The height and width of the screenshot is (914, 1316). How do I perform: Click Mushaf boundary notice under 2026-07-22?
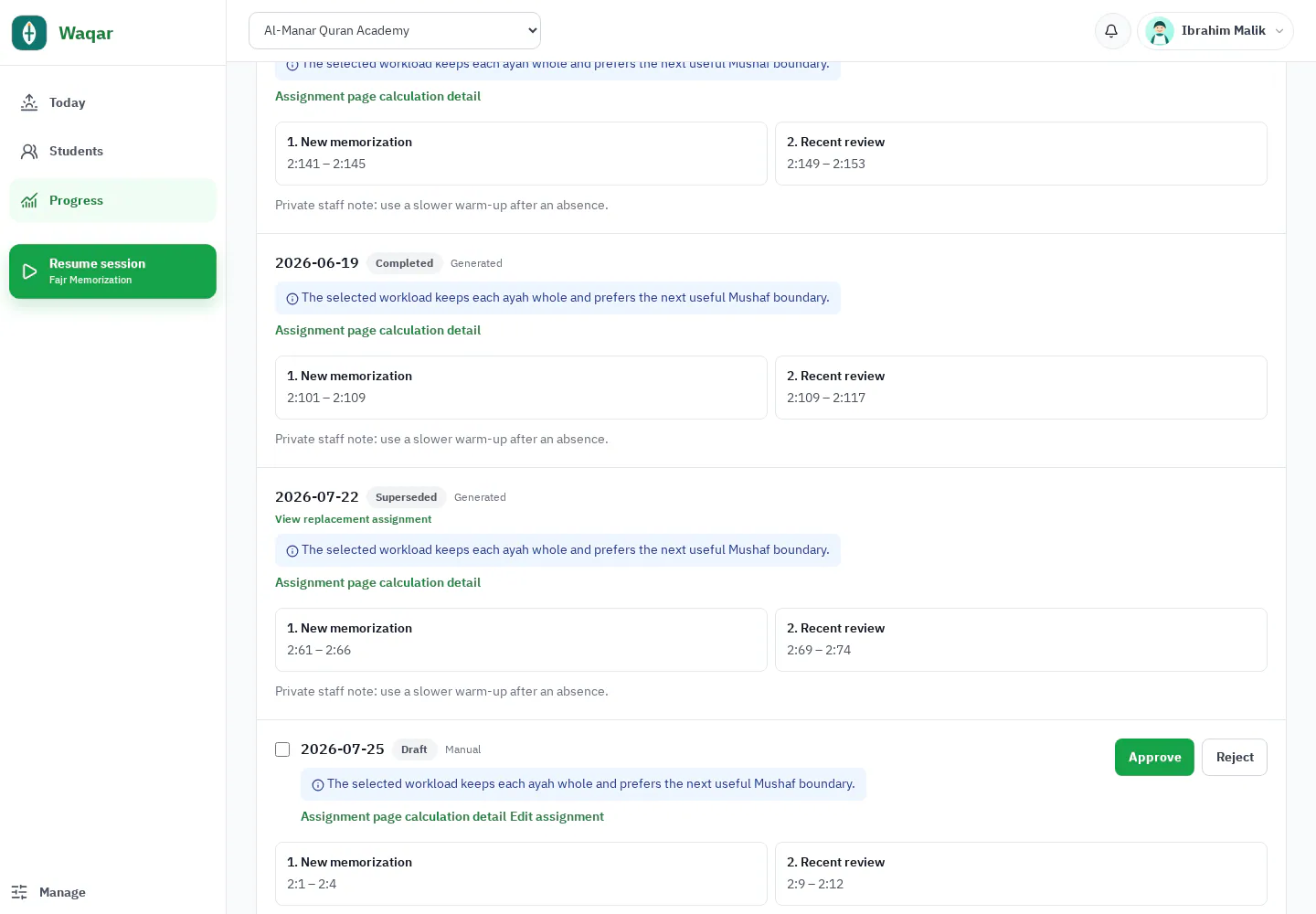pyautogui.click(x=557, y=550)
